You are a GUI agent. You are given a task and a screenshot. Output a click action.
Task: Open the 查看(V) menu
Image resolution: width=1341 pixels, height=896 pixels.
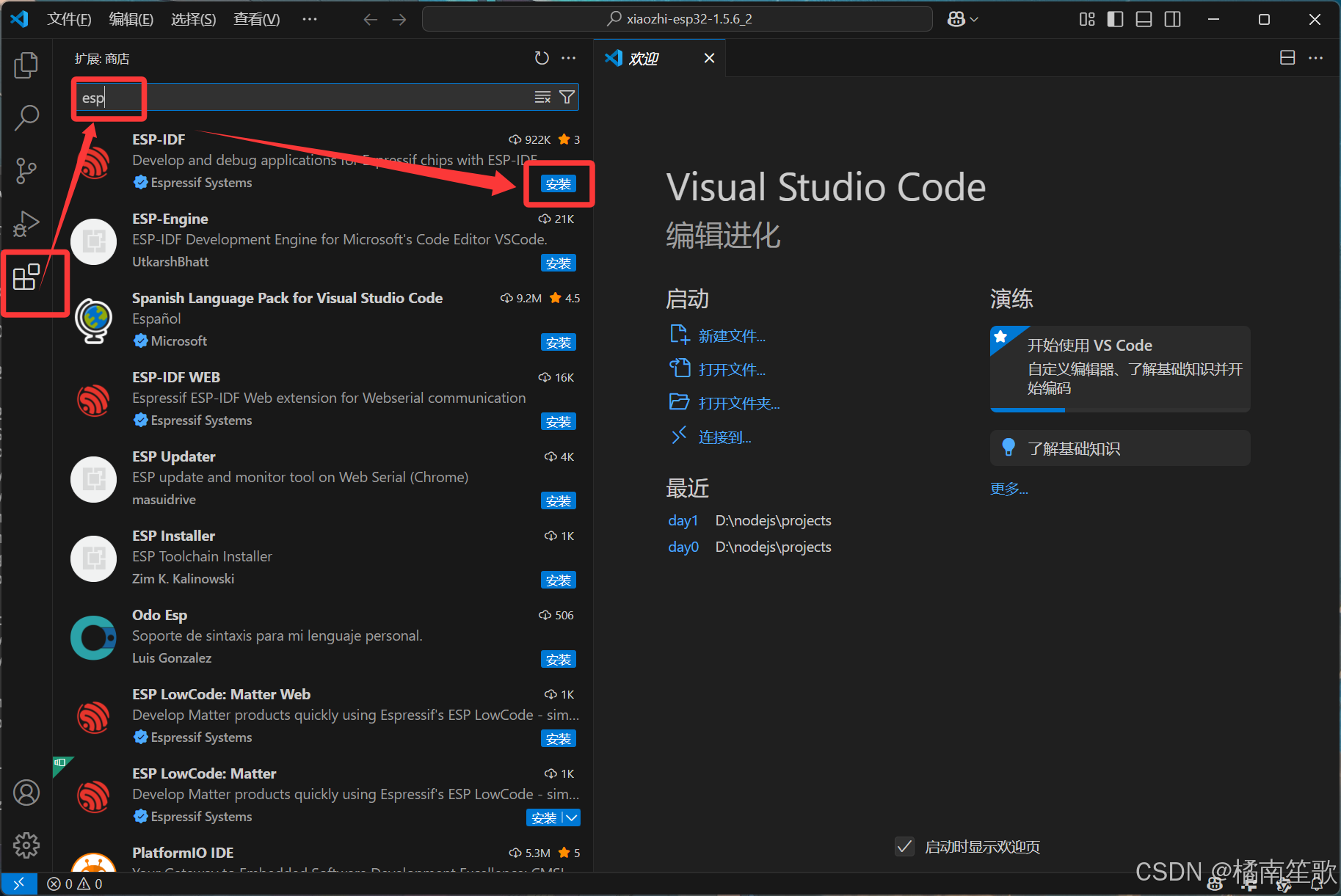click(256, 19)
